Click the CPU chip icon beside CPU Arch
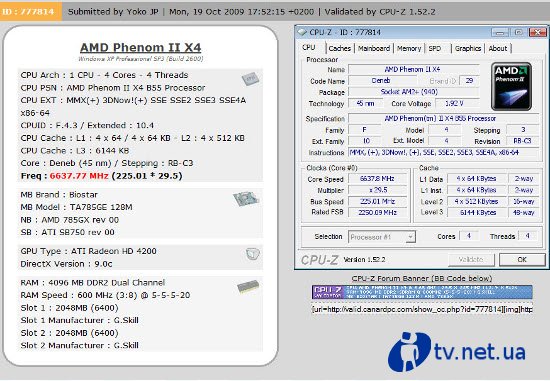 (250, 78)
